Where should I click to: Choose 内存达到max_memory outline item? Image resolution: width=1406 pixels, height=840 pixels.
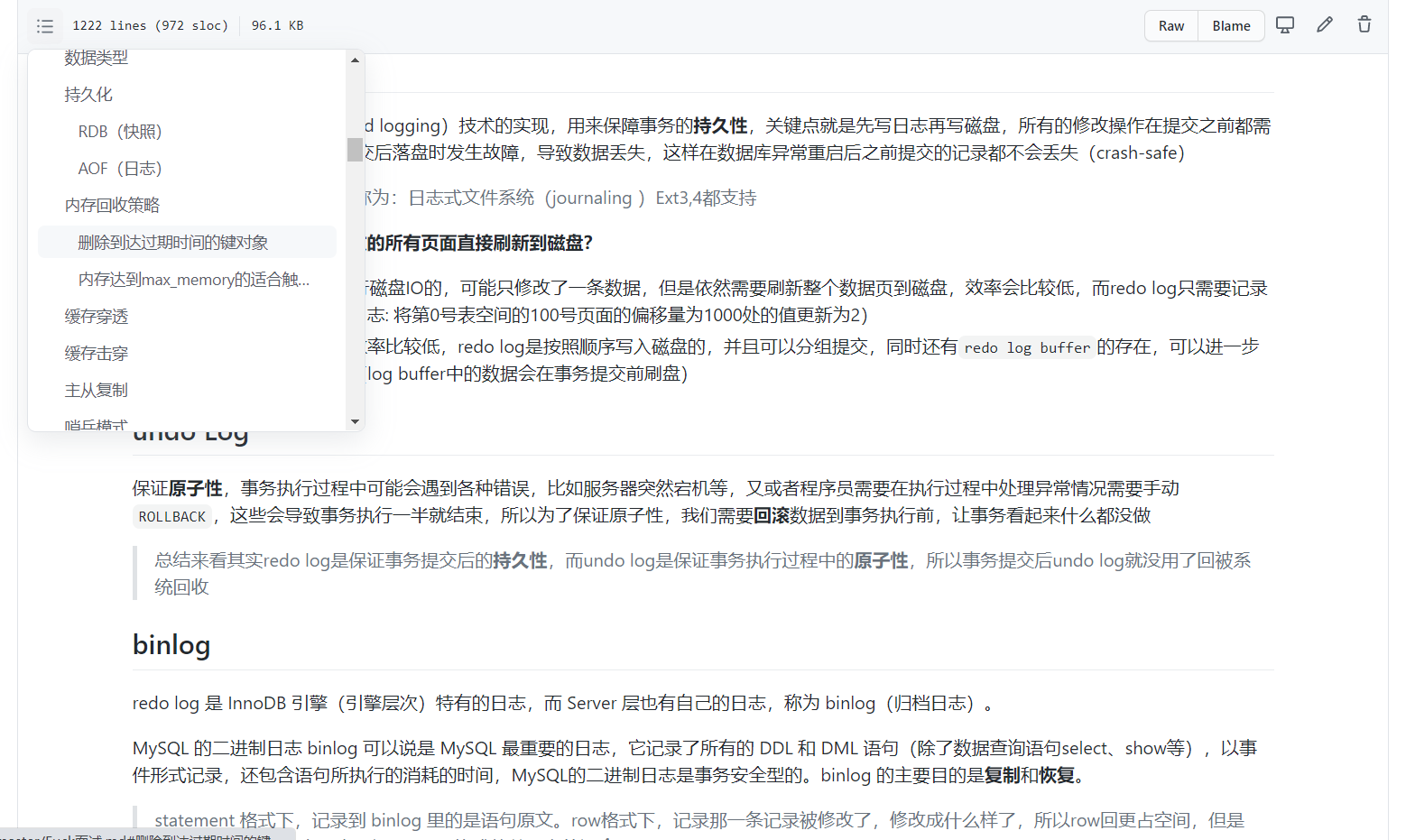(x=187, y=280)
